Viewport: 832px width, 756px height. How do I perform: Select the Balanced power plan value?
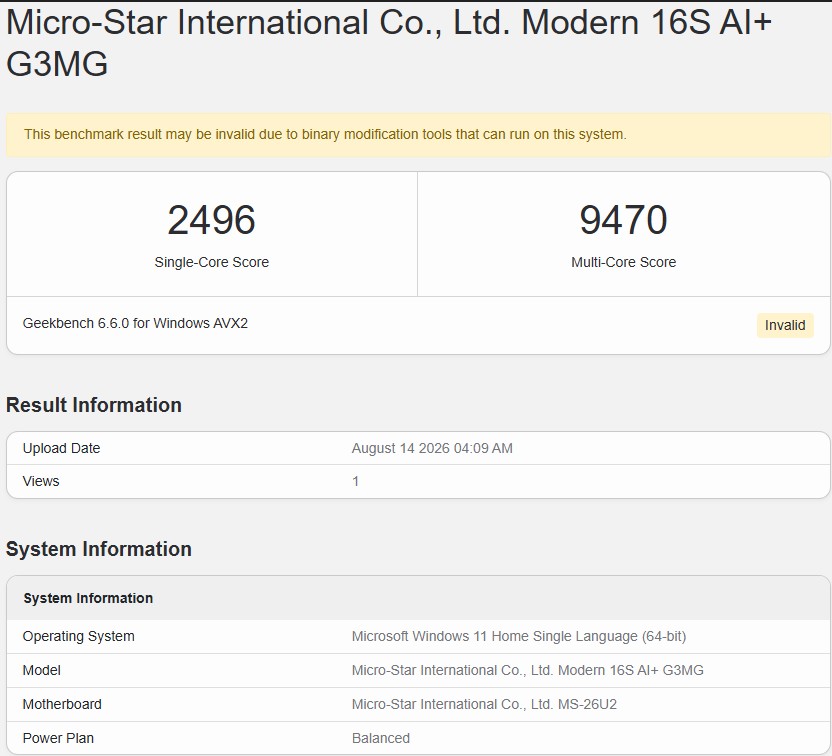[x=381, y=738]
